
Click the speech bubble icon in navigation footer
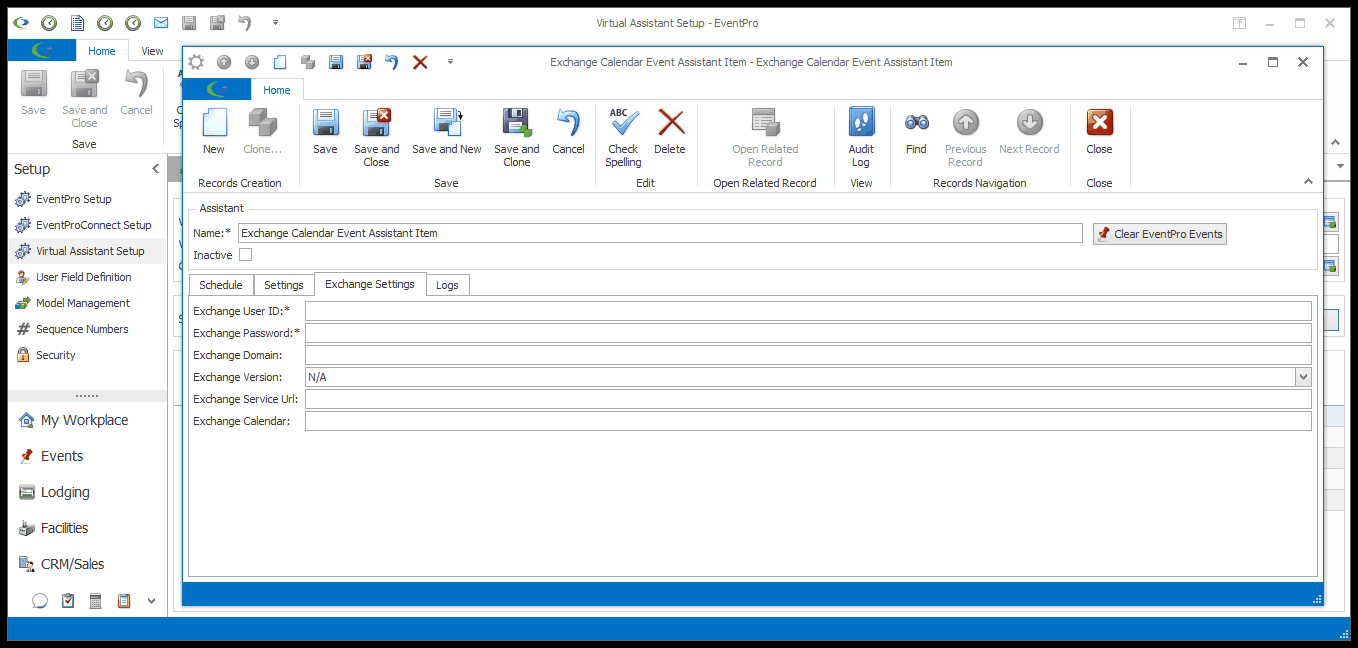[40, 601]
